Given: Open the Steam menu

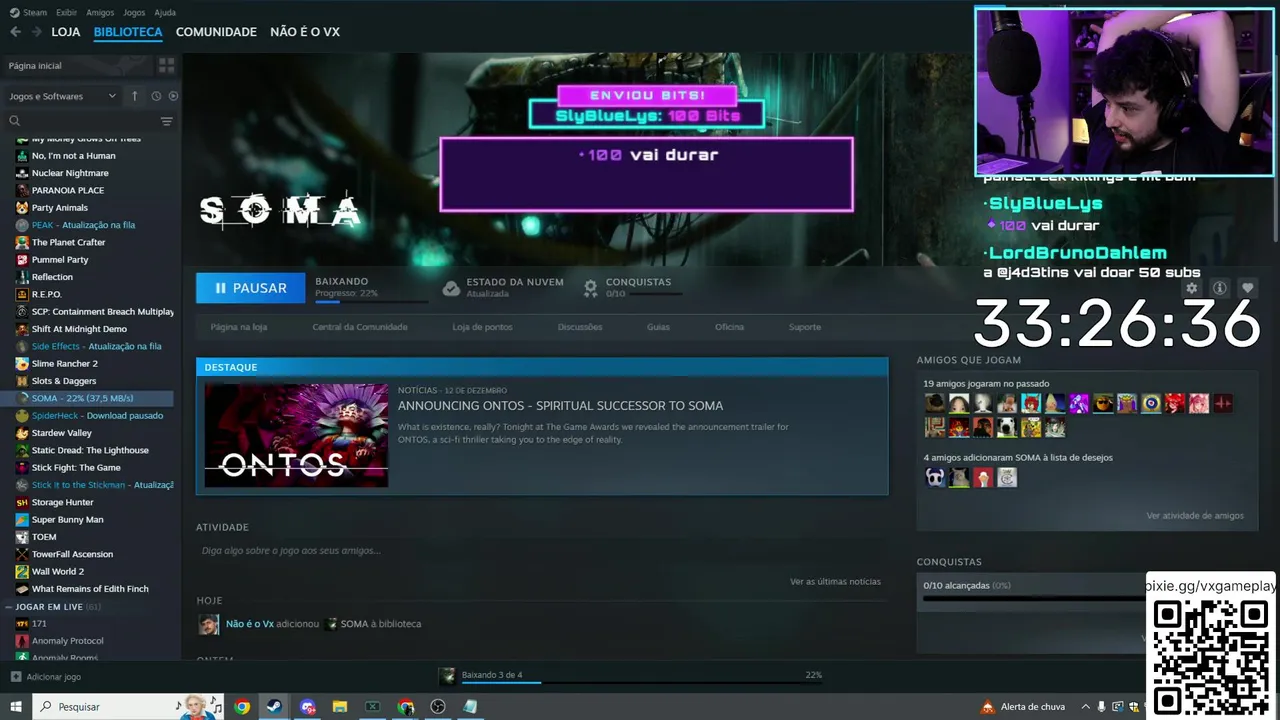Looking at the screenshot, I should coord(29,13).
